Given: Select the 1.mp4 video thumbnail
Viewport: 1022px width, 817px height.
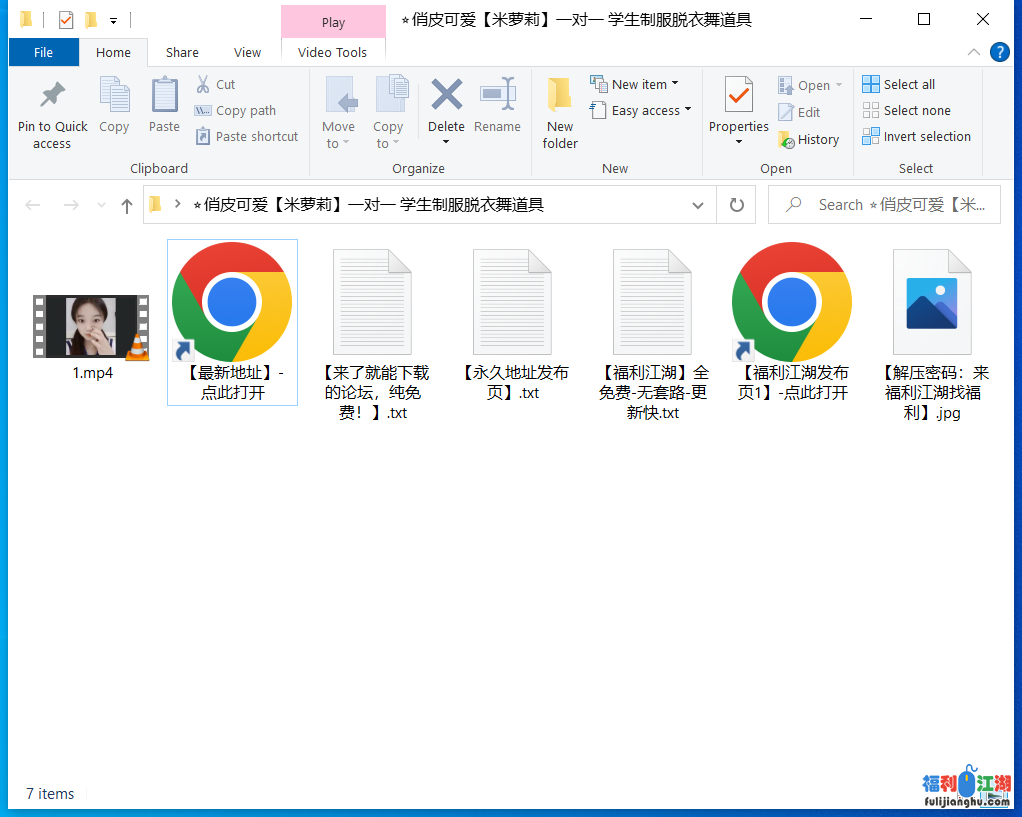Looking at the screenshot, I should point(91,327).
